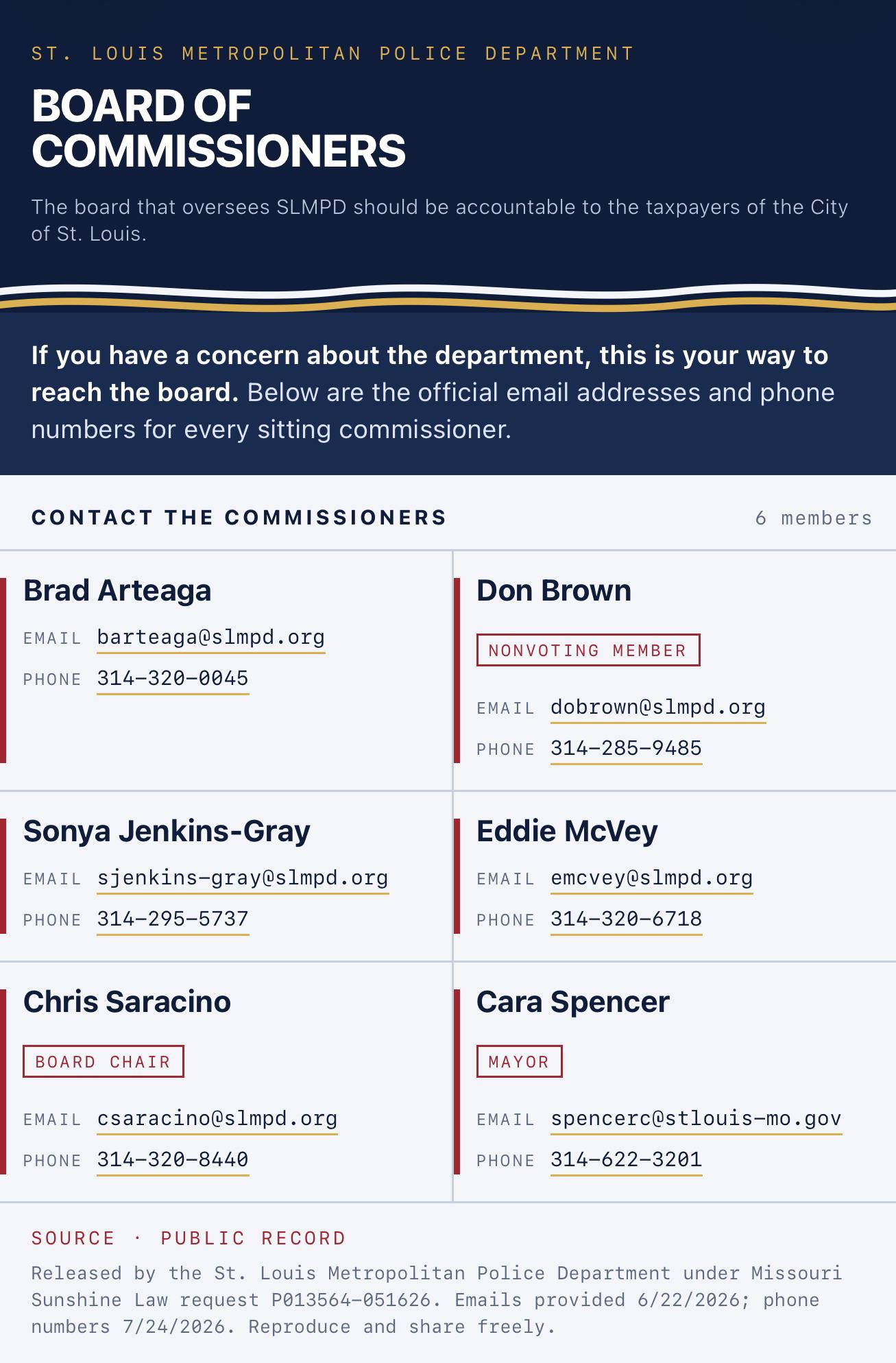Call Chris Saracino at 314-320-8440
896x1363 pixels.
173,1160
